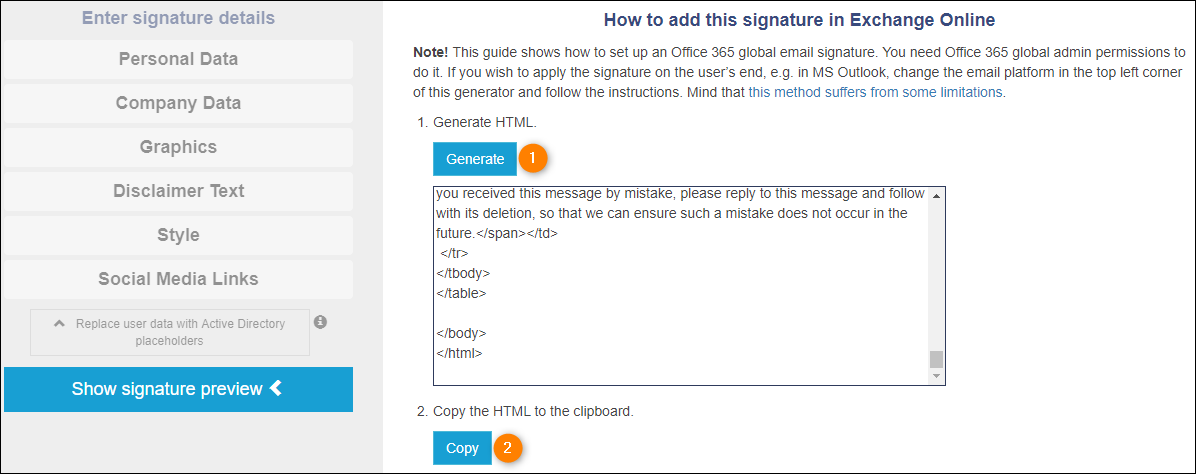Open the Graphics section
Screen dimensions: 1196x474
click(x=178, y=147)
